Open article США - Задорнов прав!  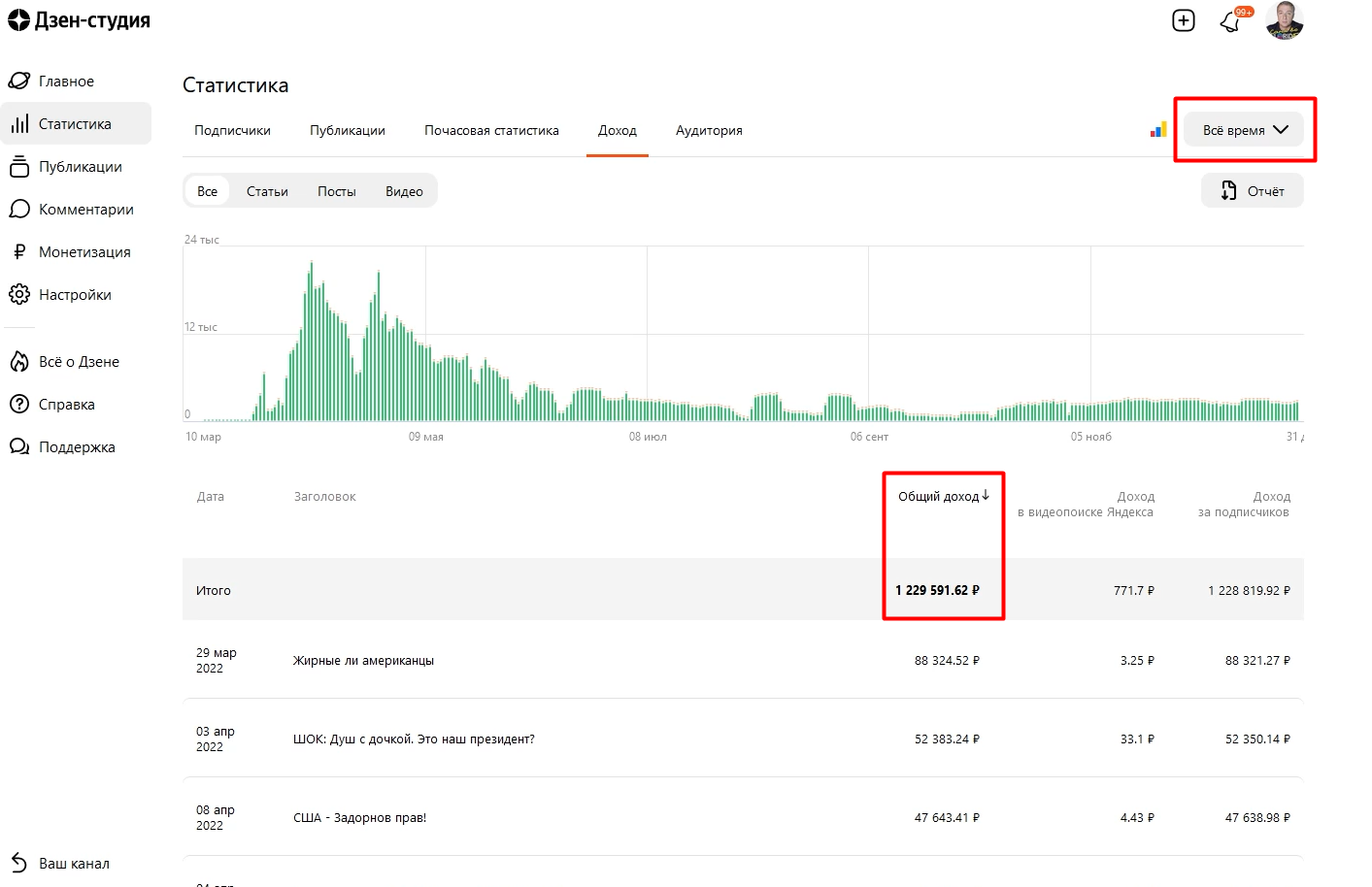tap(359, 817)
